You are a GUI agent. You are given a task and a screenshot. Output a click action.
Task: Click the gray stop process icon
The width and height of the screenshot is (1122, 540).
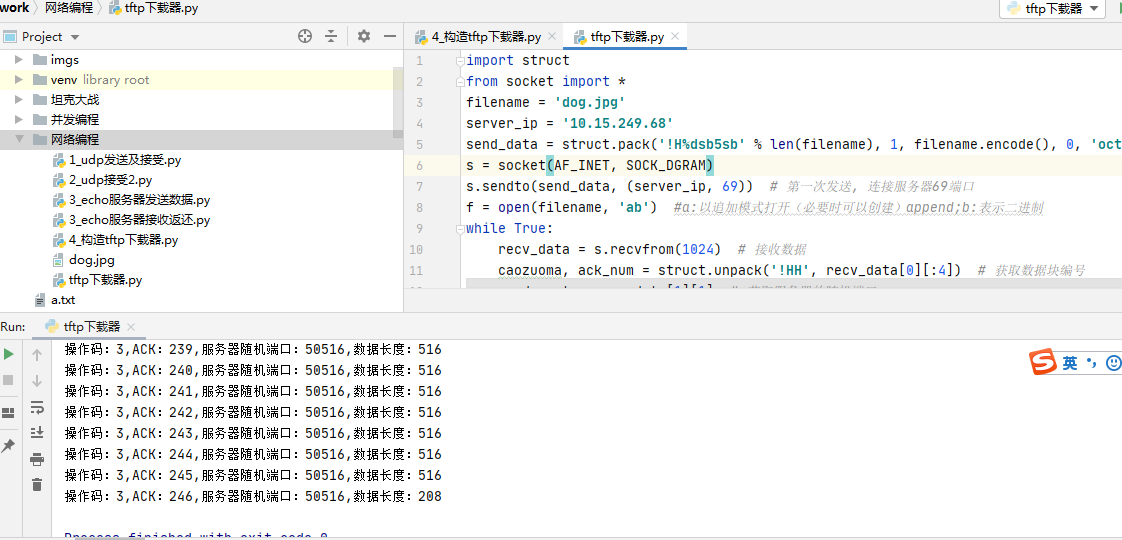[x=9, y=380]
